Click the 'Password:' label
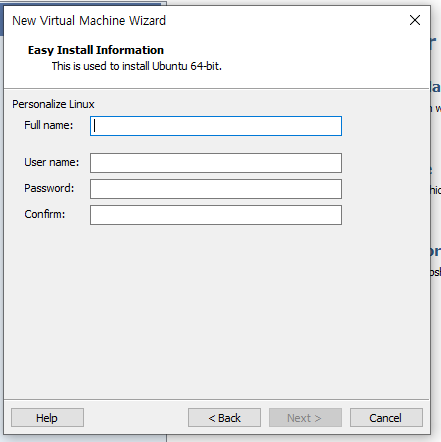 (x=49, y=188)
